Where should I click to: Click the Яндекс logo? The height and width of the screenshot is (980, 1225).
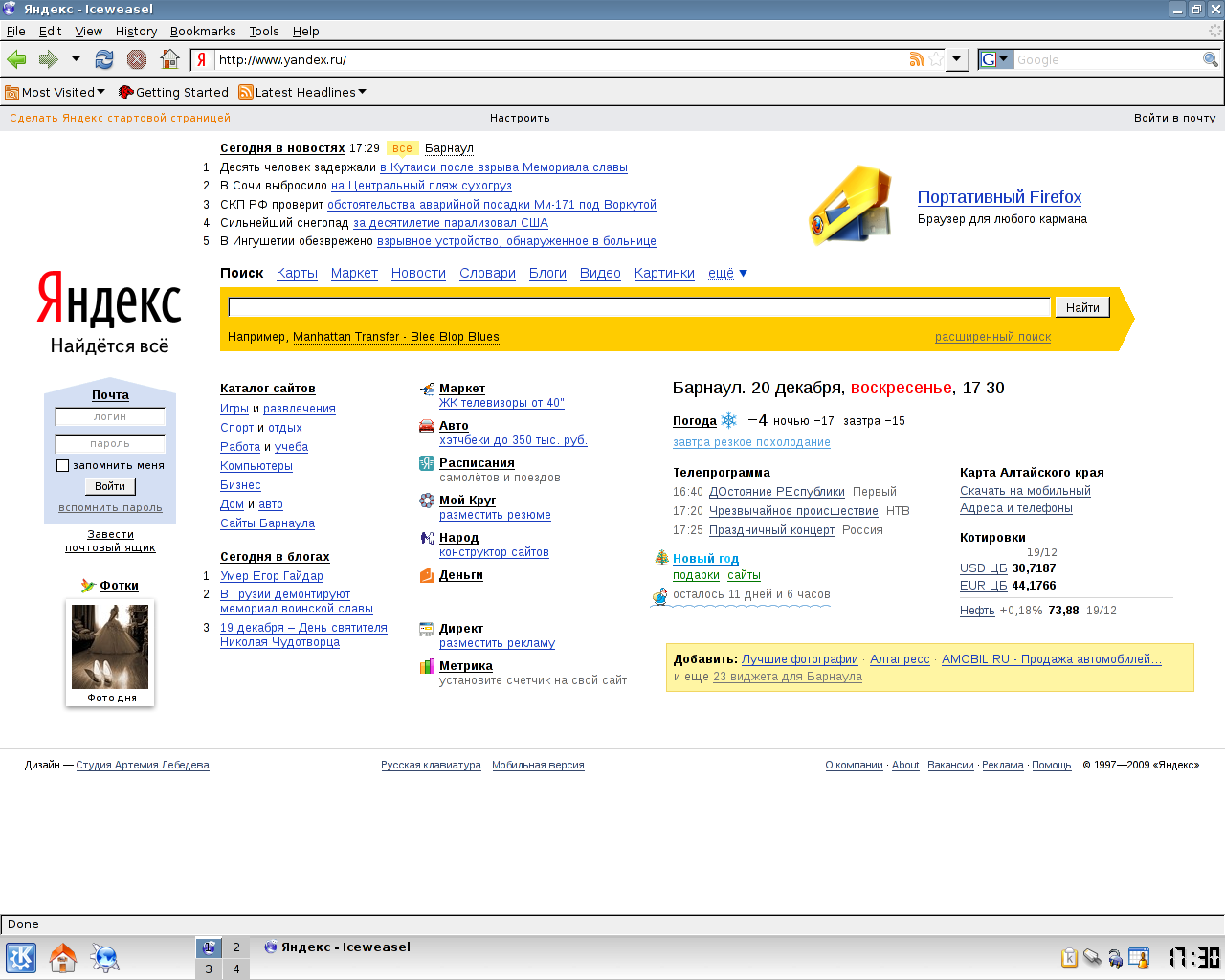point(109,299)
